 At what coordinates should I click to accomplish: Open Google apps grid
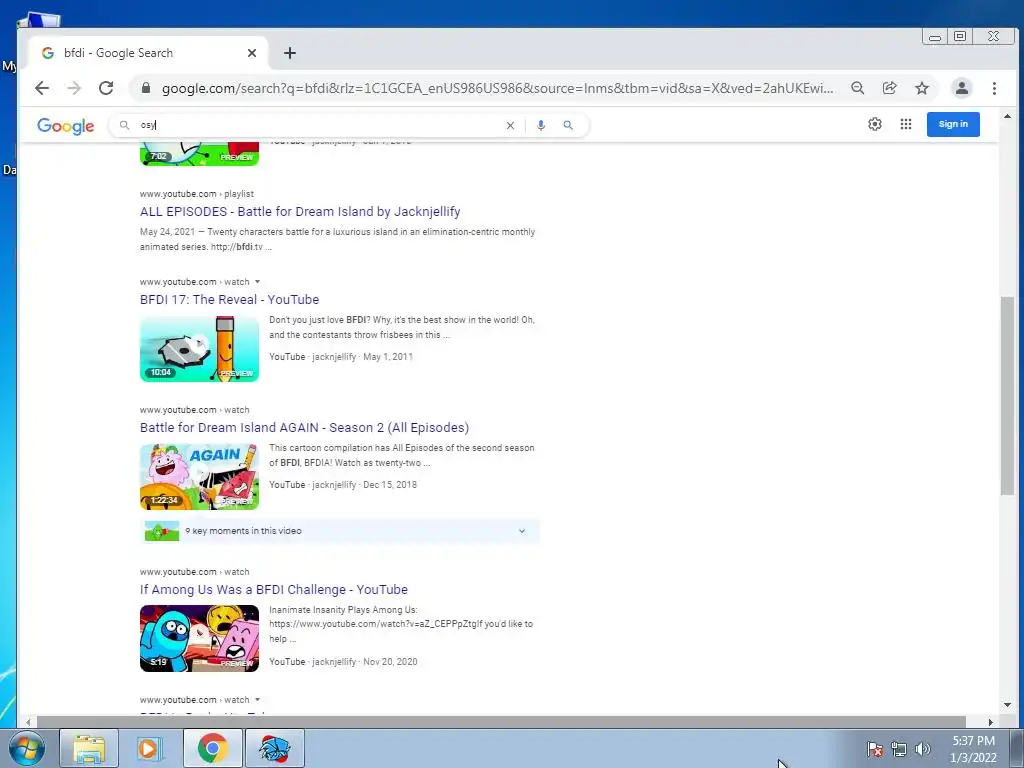[905, 124]
